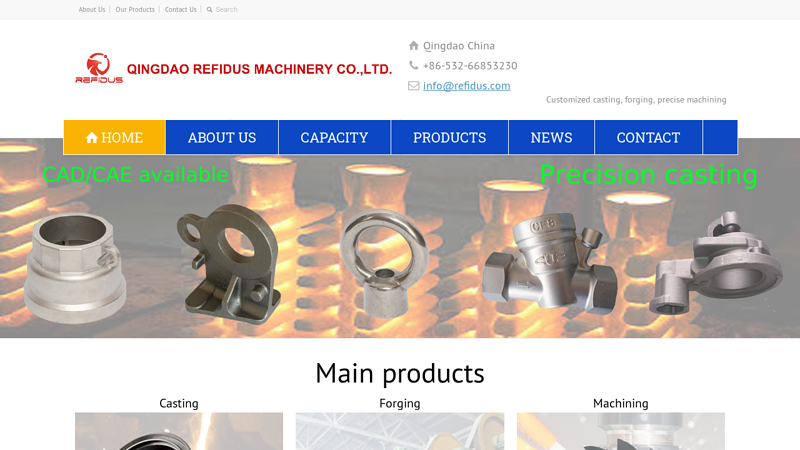Open the Casting product image

[x=179, y=431]
